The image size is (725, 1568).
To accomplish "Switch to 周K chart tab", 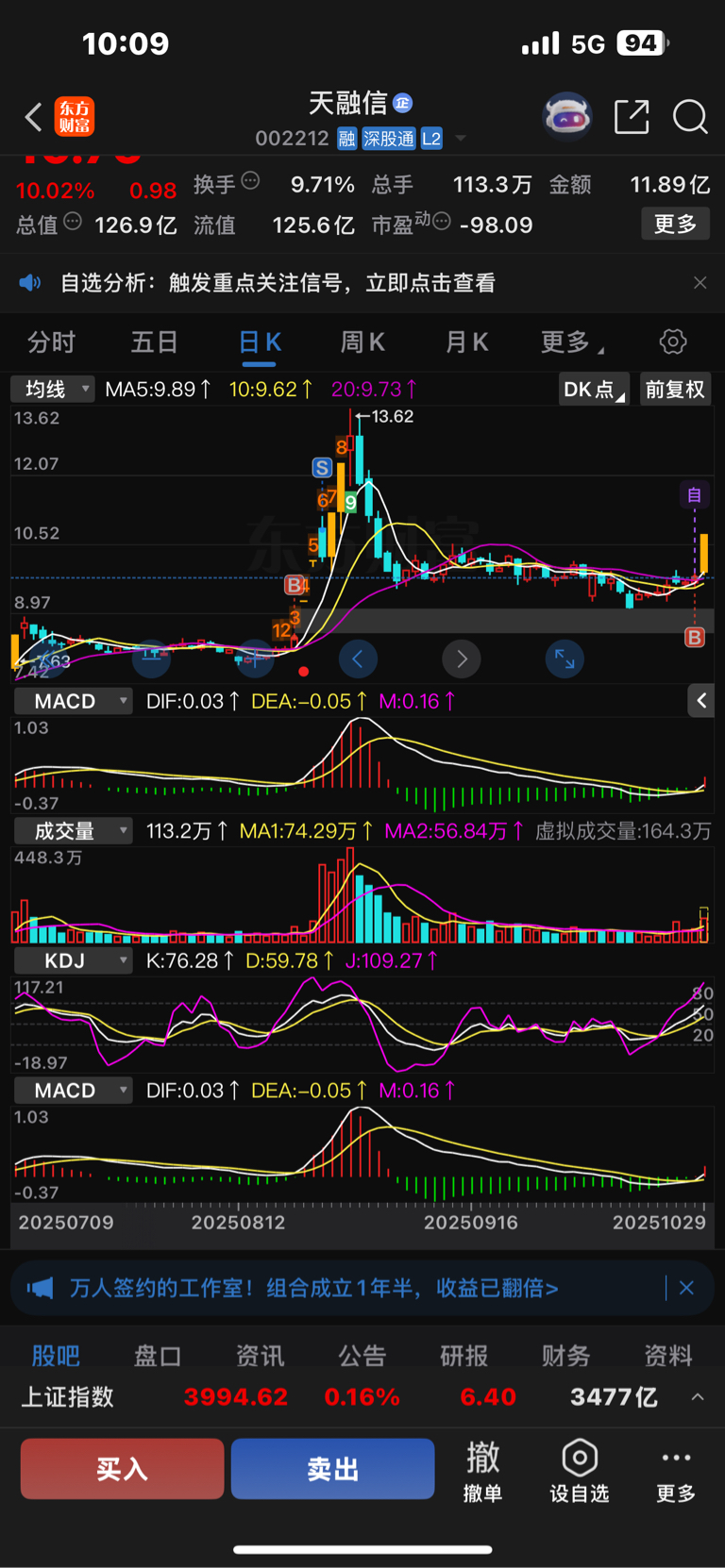I will point(362,342).
